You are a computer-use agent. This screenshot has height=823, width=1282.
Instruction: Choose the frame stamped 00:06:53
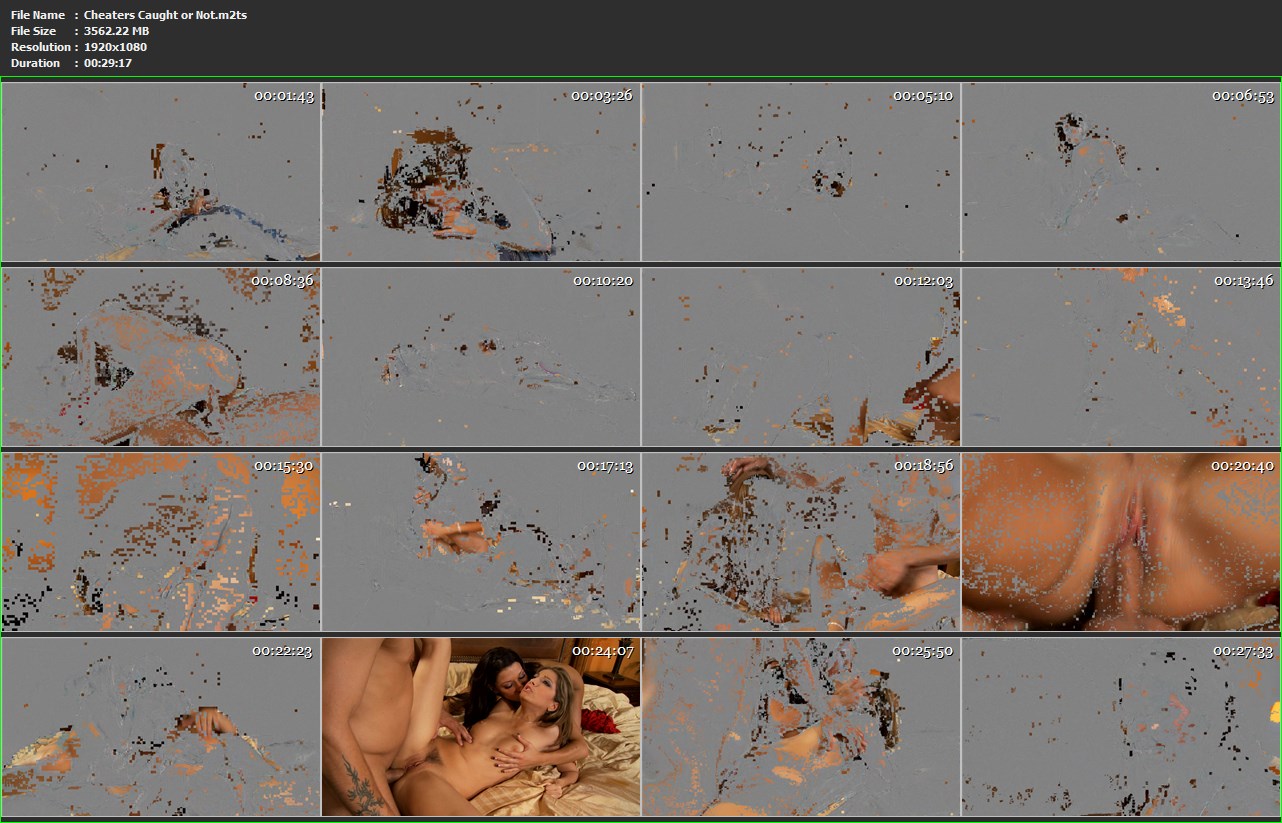[x=1121, y=172]
